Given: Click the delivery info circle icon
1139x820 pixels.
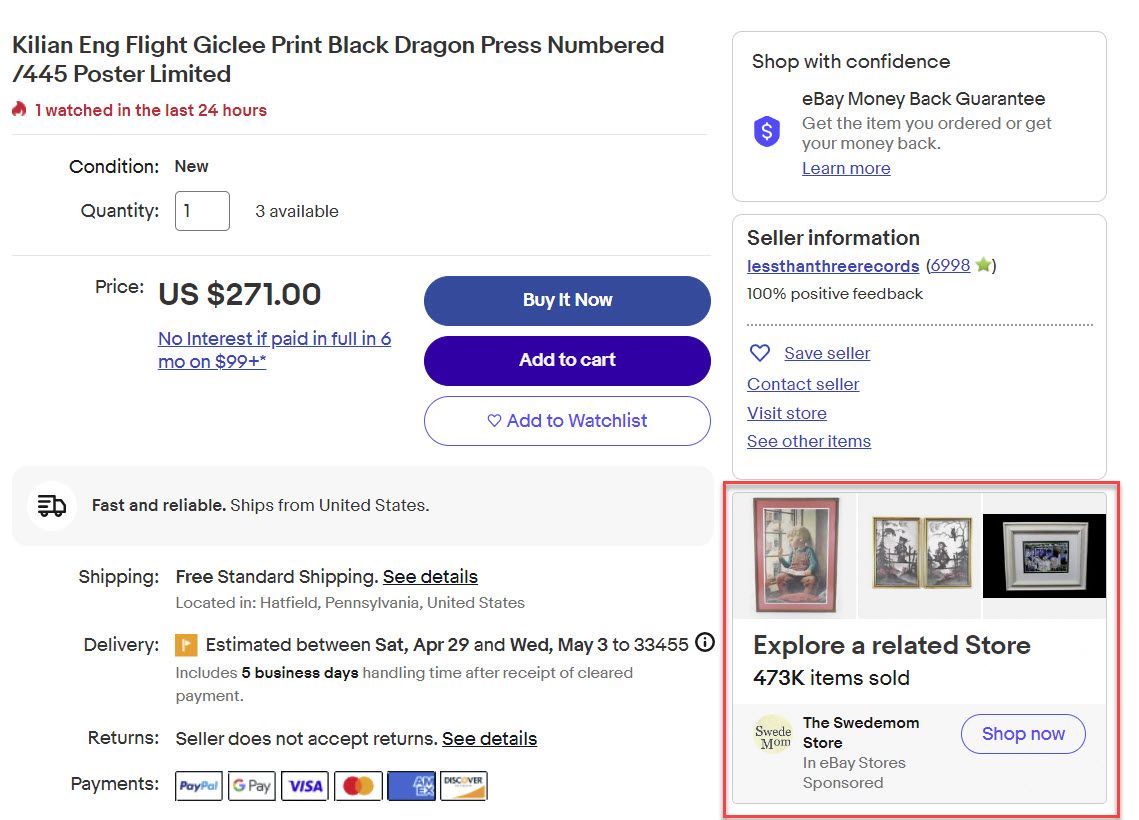Looking at the screenshot, I should 705,643.
